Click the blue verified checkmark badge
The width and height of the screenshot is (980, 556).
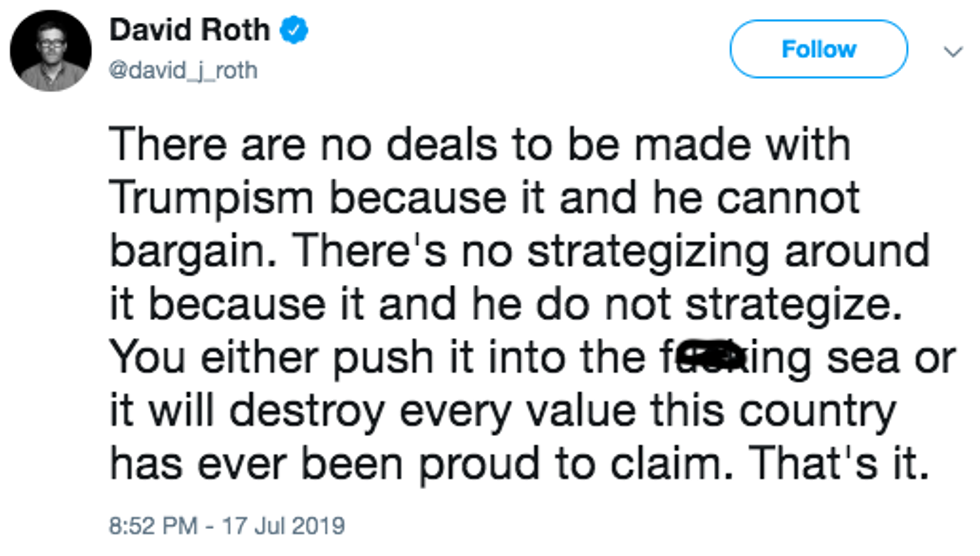point(293,31)
